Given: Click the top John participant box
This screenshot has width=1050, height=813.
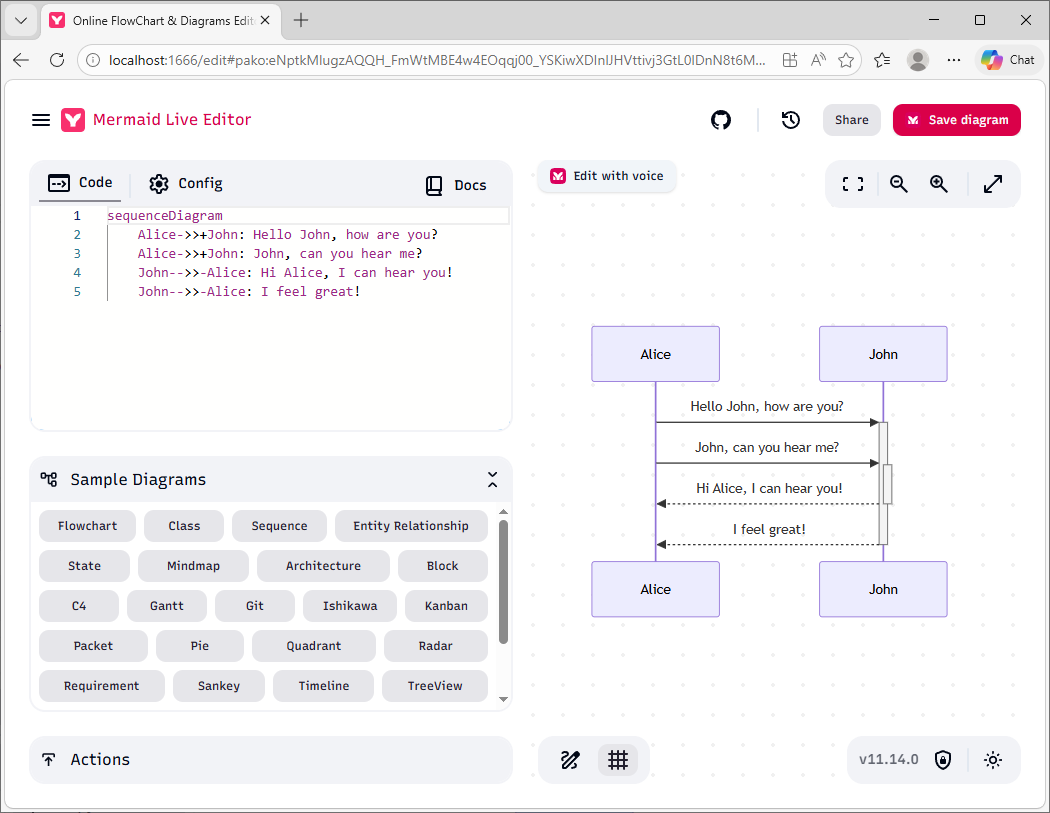Looking at the screenshot, I should click(x=883, y=354).
